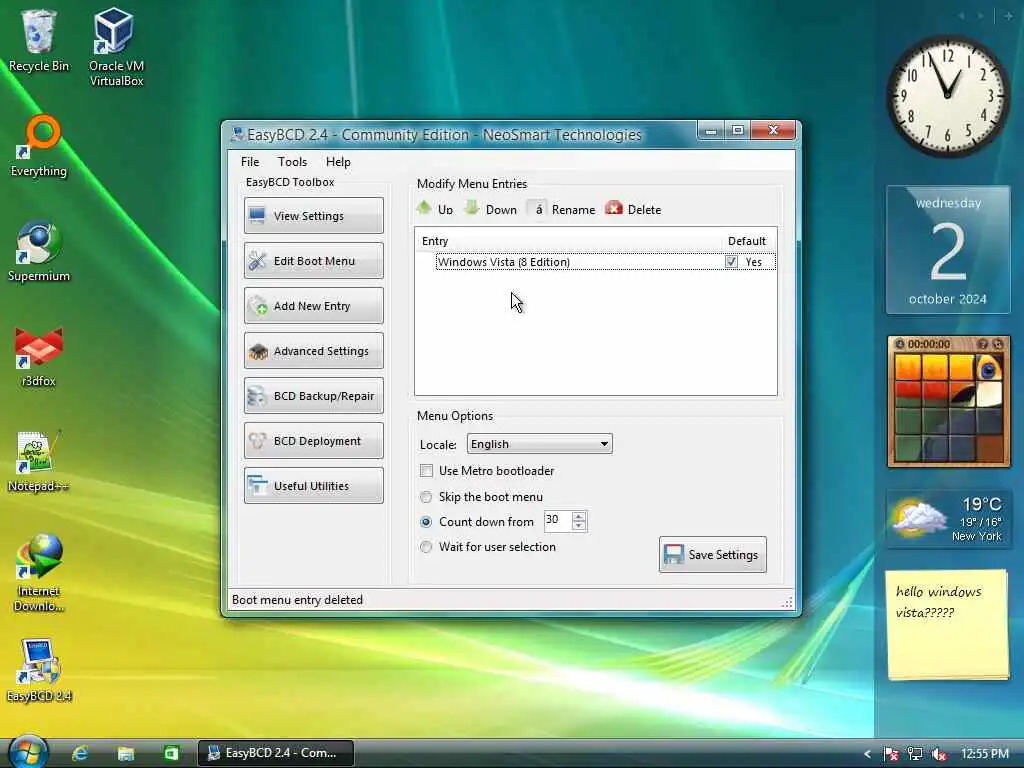Launch Internet Explorer from quick launch
The height and width of the screenshot is (768, 1024).
click(80, 753)
